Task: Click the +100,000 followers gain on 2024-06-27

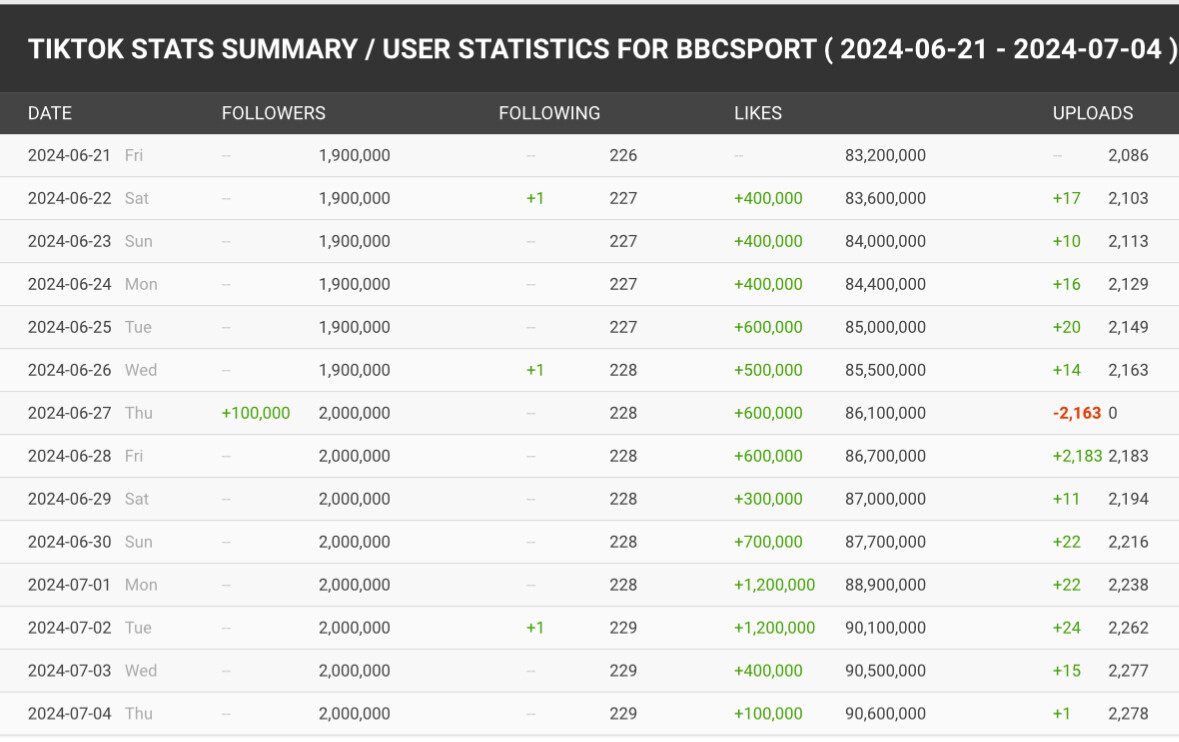Action: point(256,413)
